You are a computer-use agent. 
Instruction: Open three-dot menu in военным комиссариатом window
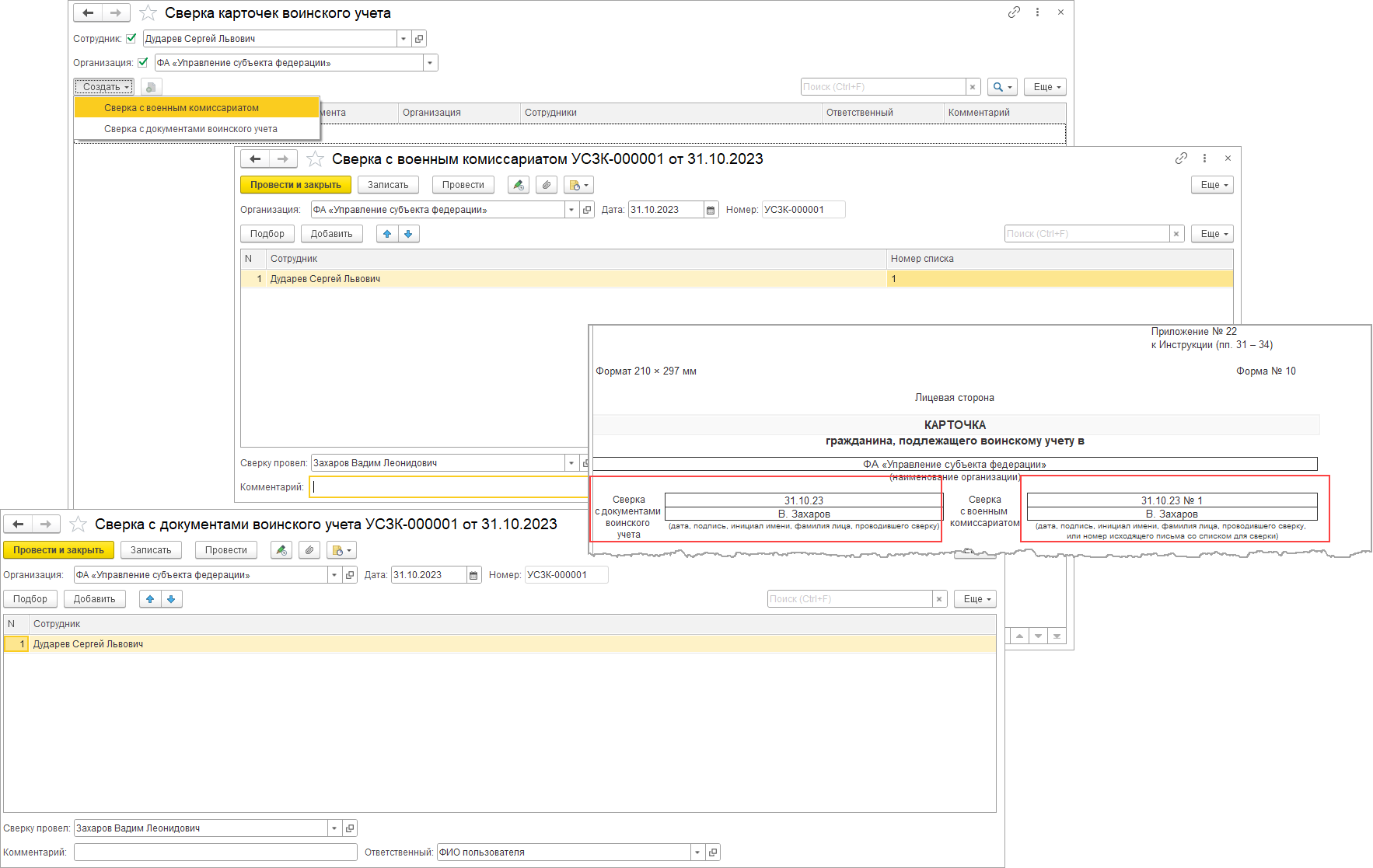1204,159
